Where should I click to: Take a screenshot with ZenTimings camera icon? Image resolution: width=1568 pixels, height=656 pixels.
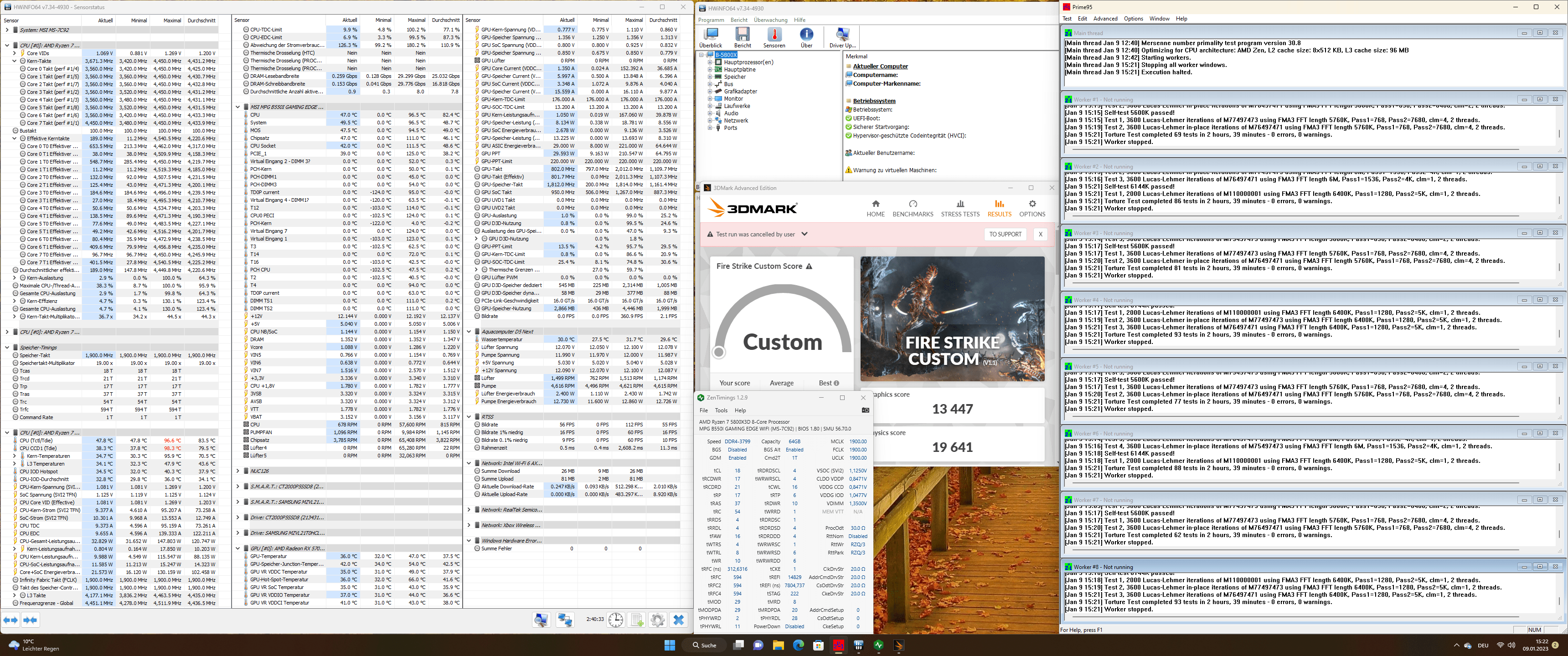865,410
